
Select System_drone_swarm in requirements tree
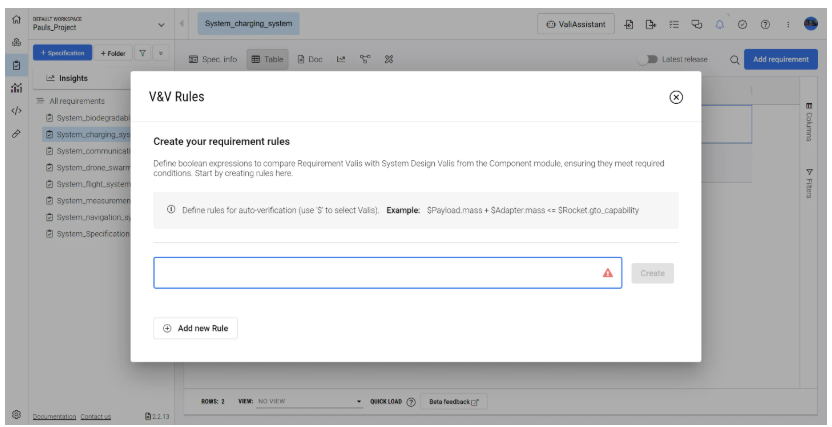click(x=92, y=167)
